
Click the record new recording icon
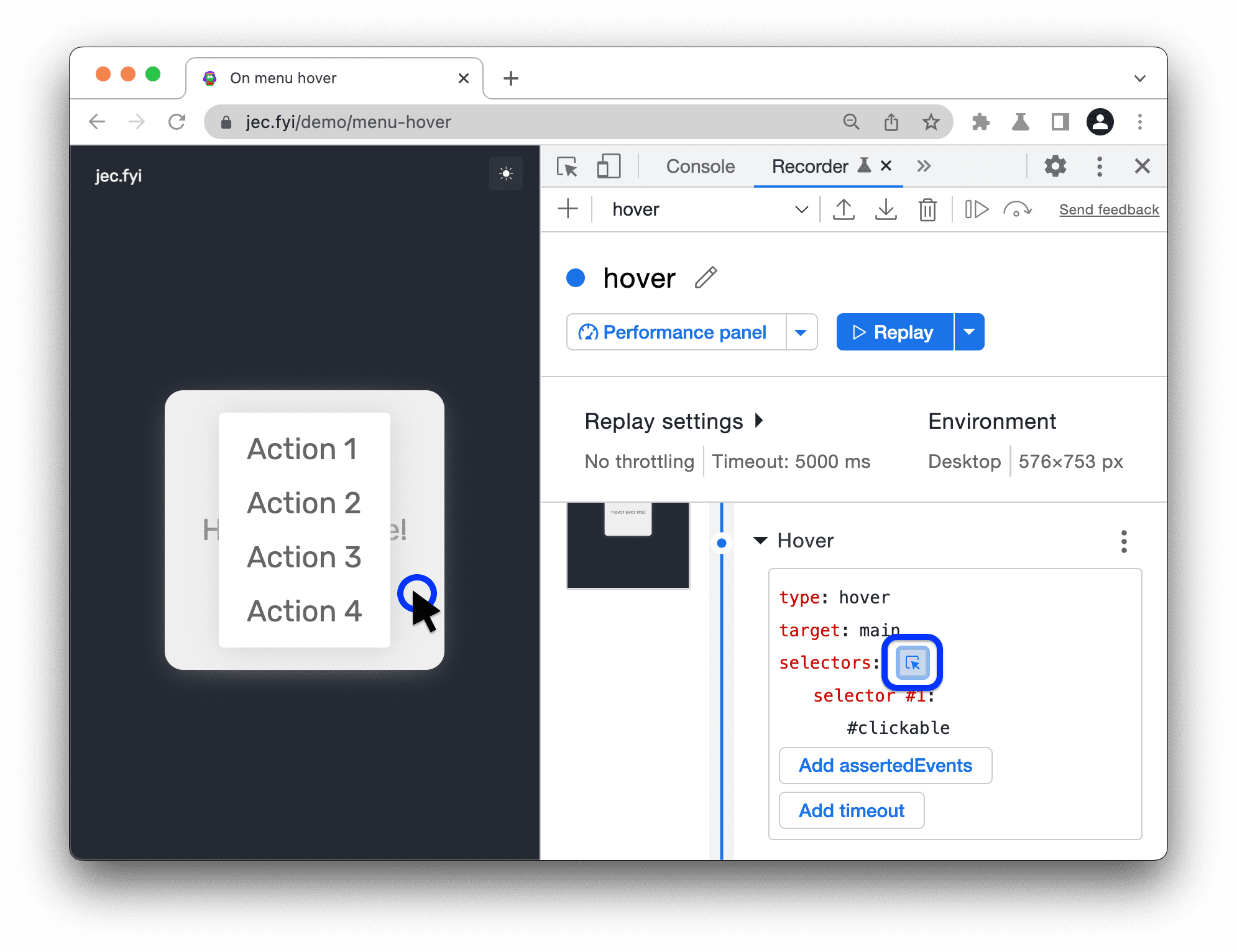click(x=570, y=209)
